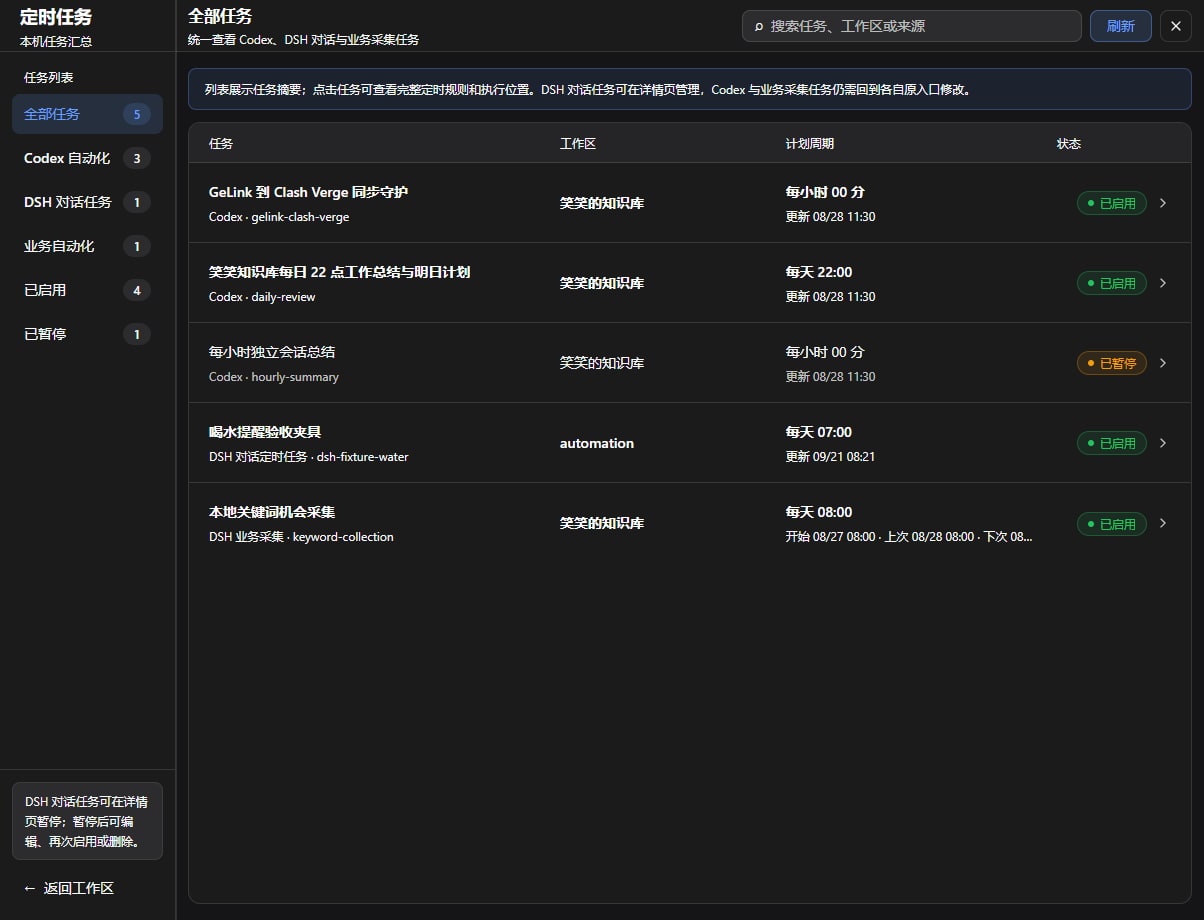1204x920 pixels.
Task: Click the 更新 09/21 08:21 timestamp
Action: 831,457
